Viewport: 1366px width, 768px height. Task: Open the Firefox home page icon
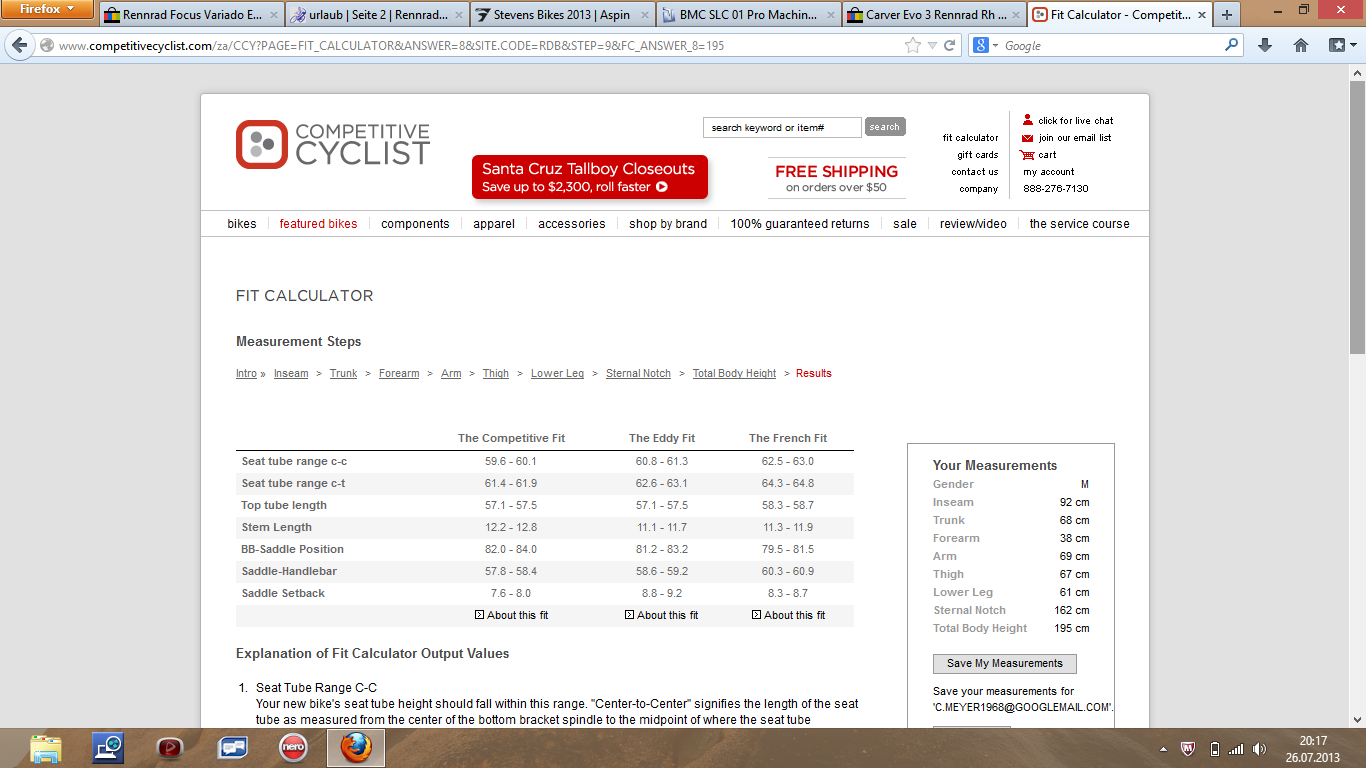point(1301,46)
